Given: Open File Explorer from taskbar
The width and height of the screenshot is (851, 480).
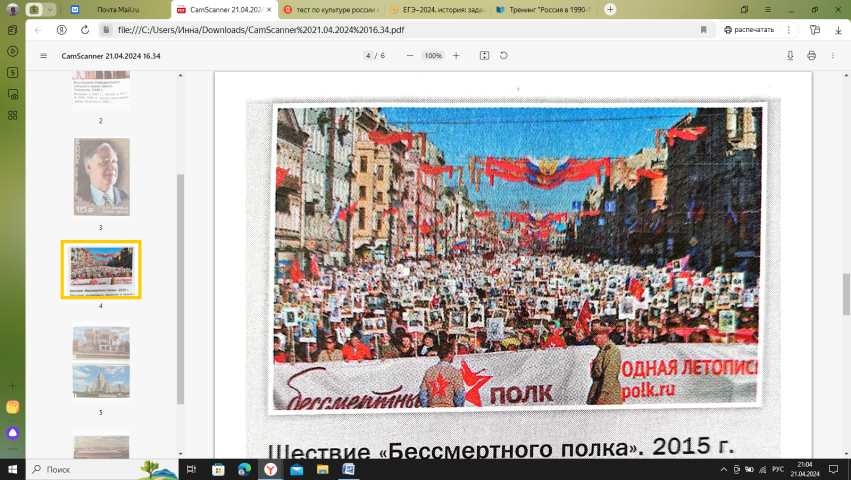Looking at the screenshot, I should (x=322, y=469).
